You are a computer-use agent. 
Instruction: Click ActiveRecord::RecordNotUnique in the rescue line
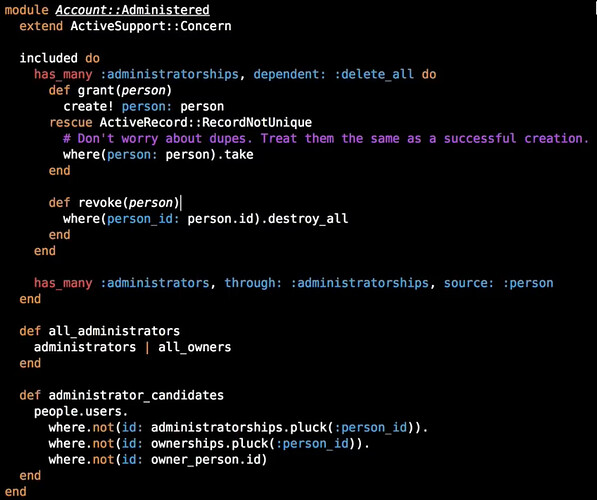(206, 122)
